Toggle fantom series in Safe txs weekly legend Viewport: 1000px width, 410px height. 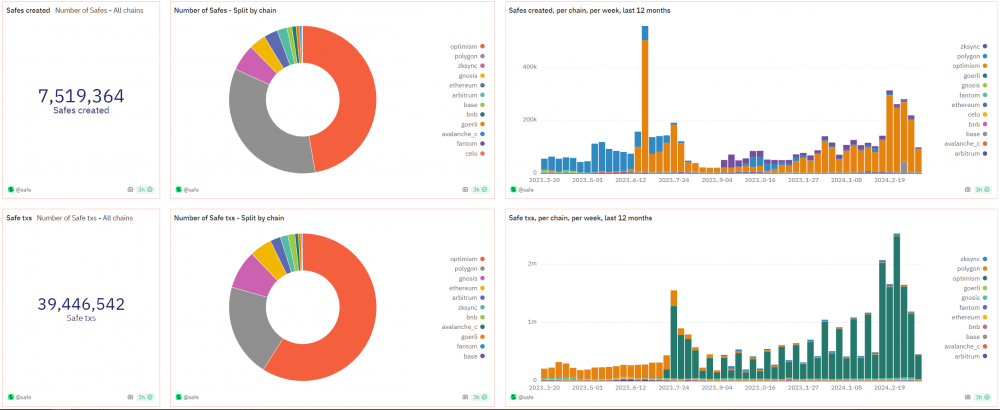point(973,307)
